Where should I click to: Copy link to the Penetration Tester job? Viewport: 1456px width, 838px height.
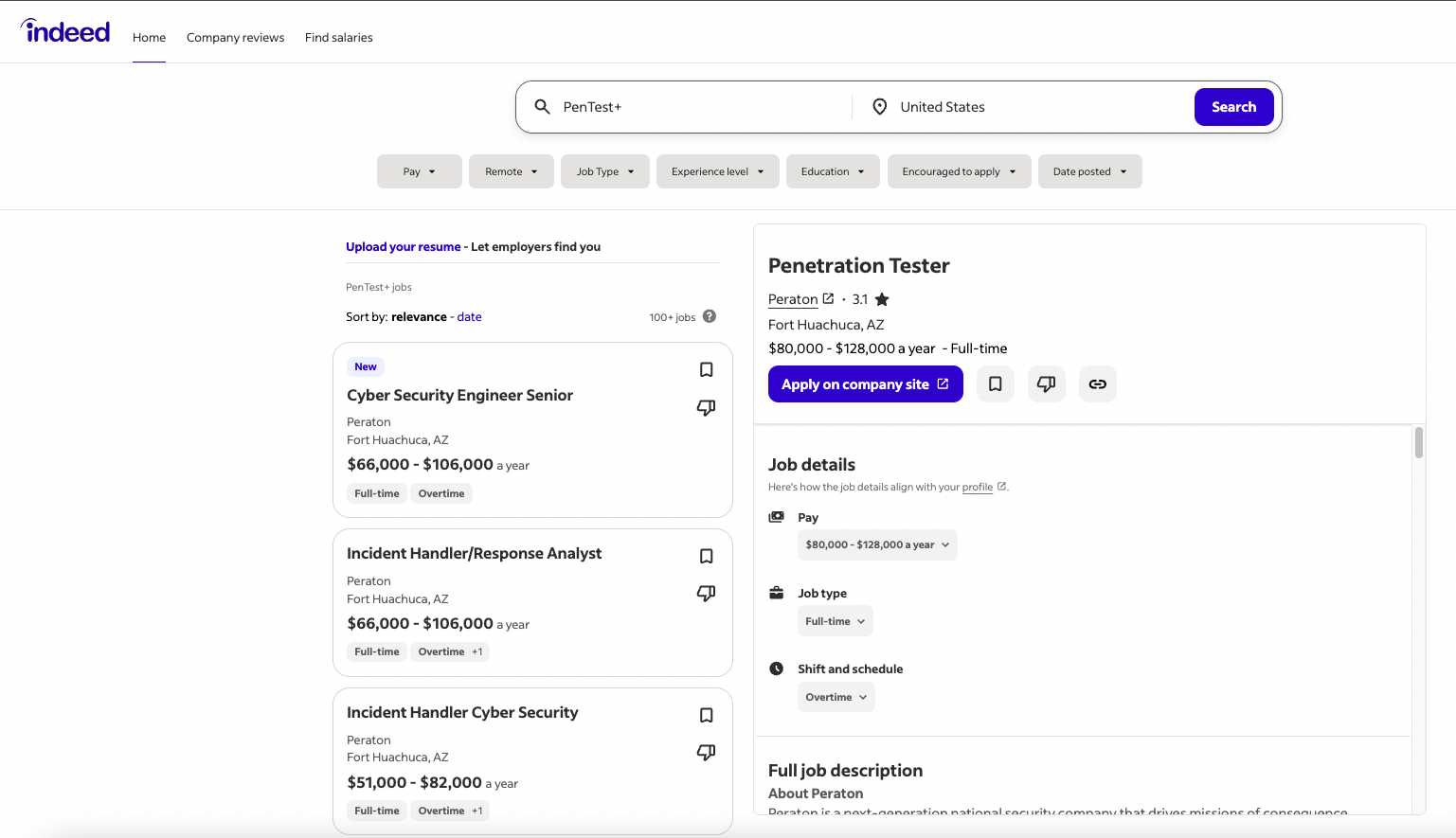pyautogui.click(x=1097, y=383)
